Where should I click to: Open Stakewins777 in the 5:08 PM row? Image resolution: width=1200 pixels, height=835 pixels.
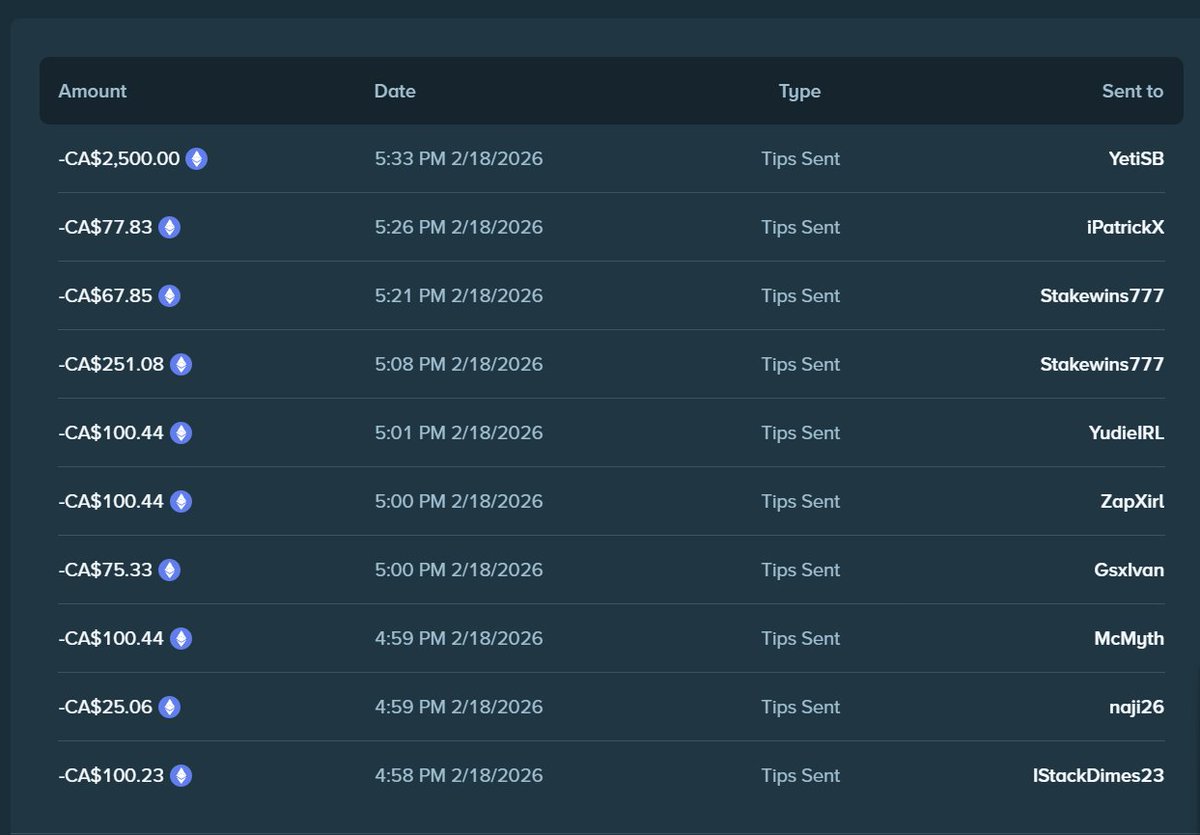pyautogui.click(x=1102, y=364)
